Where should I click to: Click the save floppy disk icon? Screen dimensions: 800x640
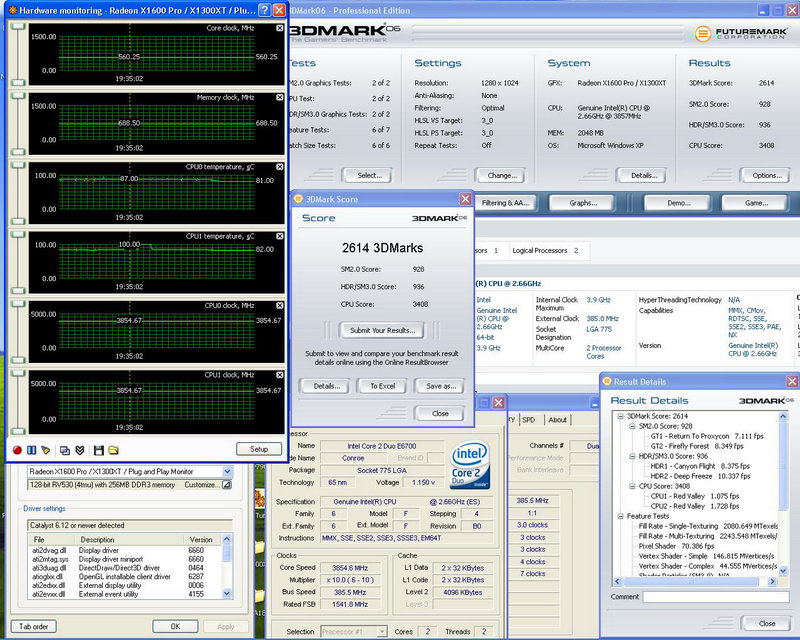click(x=98, y=450)
